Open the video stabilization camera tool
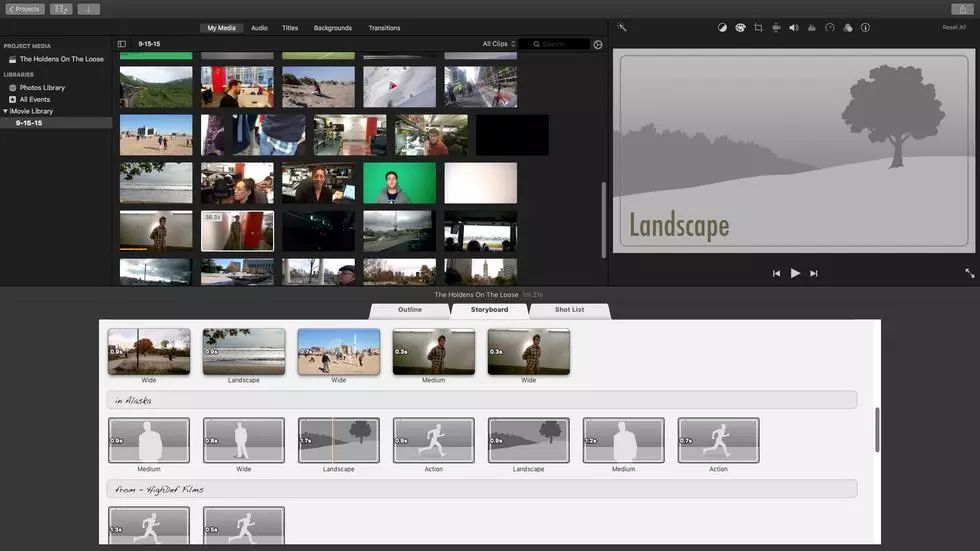Viewport: 980px width, 551px height. pos(776,28)
